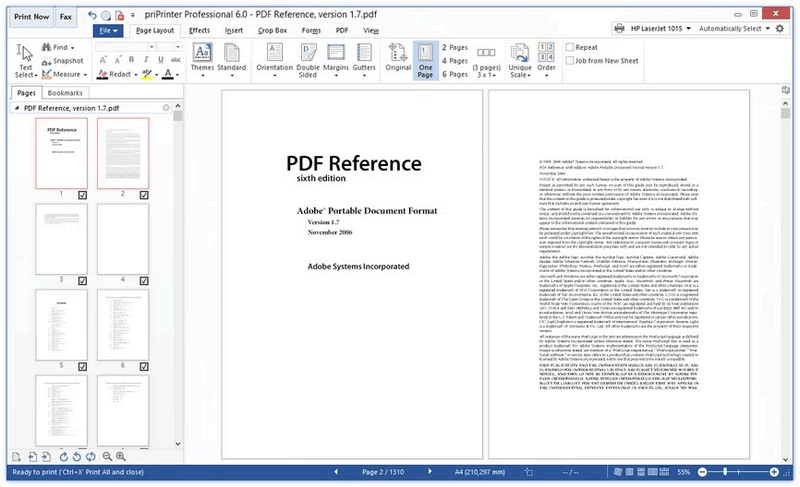Screen dimensions: 800x487
Task: Uncheck page 5 thumbnail checkbox
Action: pos(83,366)
